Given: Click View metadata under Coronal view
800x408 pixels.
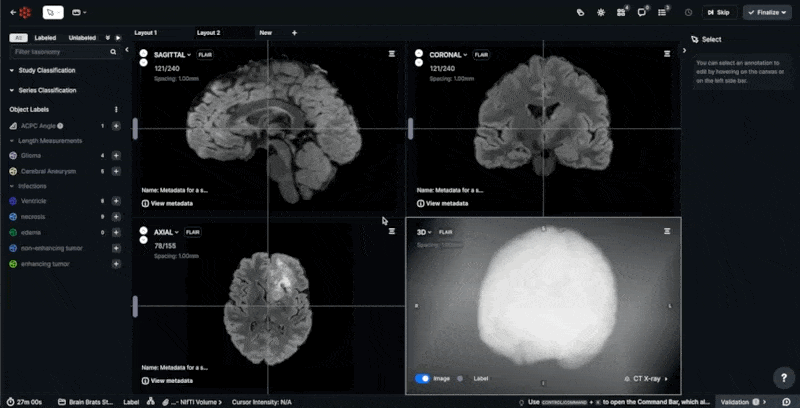Looking at the screenshot, I should pyautogui.click(x=447, y=203).
